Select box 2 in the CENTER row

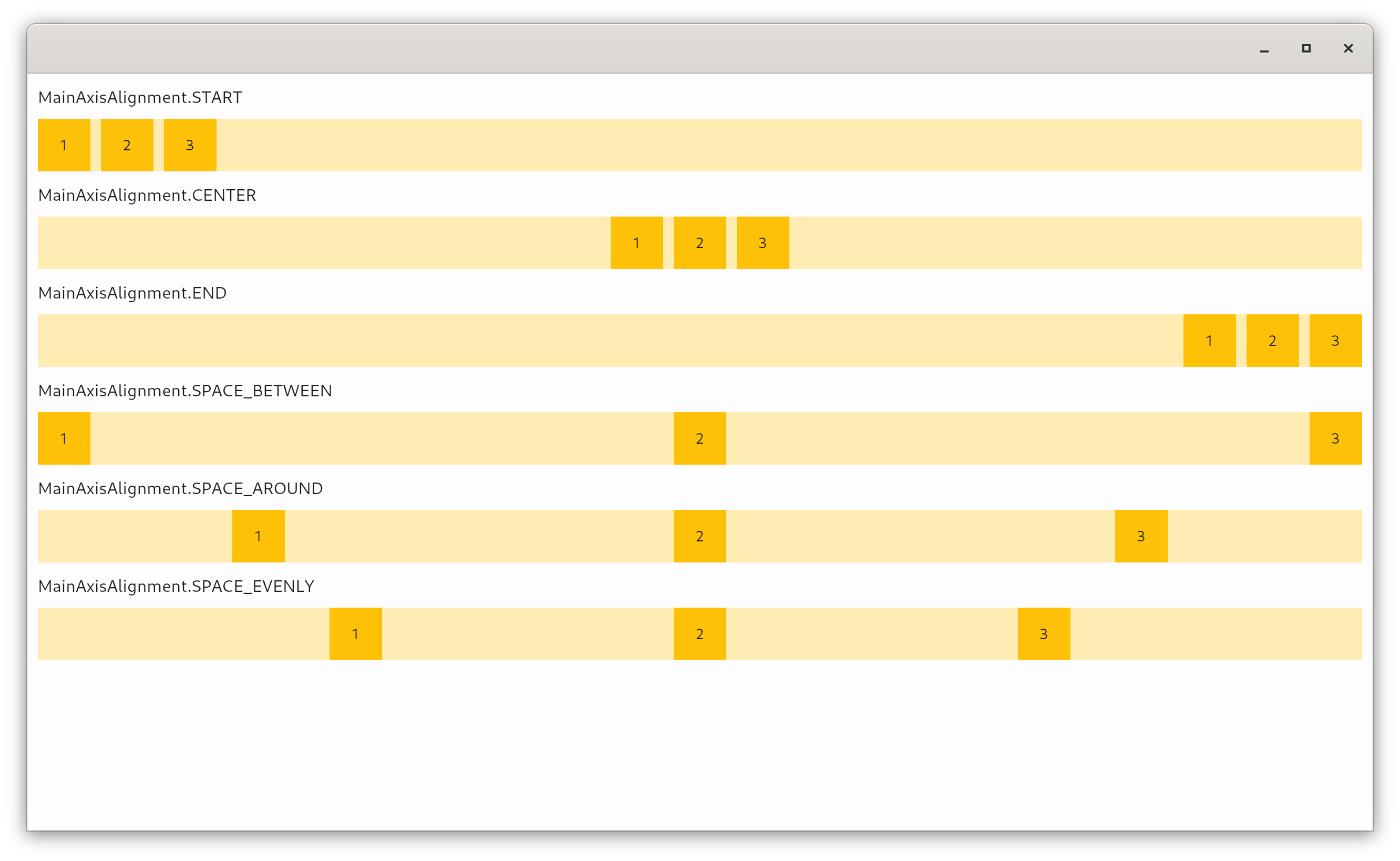pyautogui.click(x=699, y=243)
